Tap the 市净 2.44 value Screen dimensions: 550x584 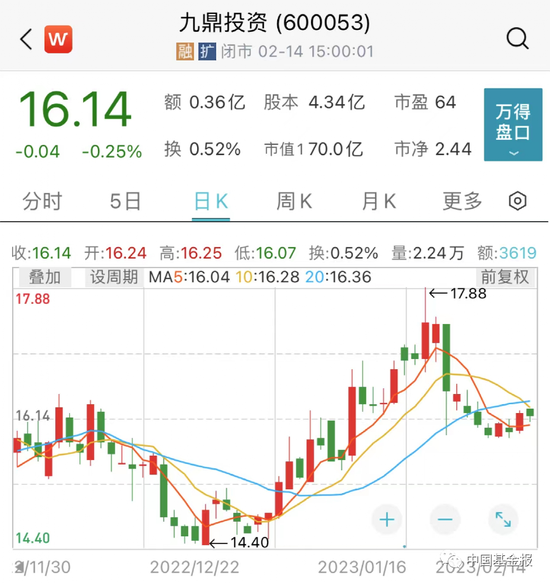coord(433,149)
